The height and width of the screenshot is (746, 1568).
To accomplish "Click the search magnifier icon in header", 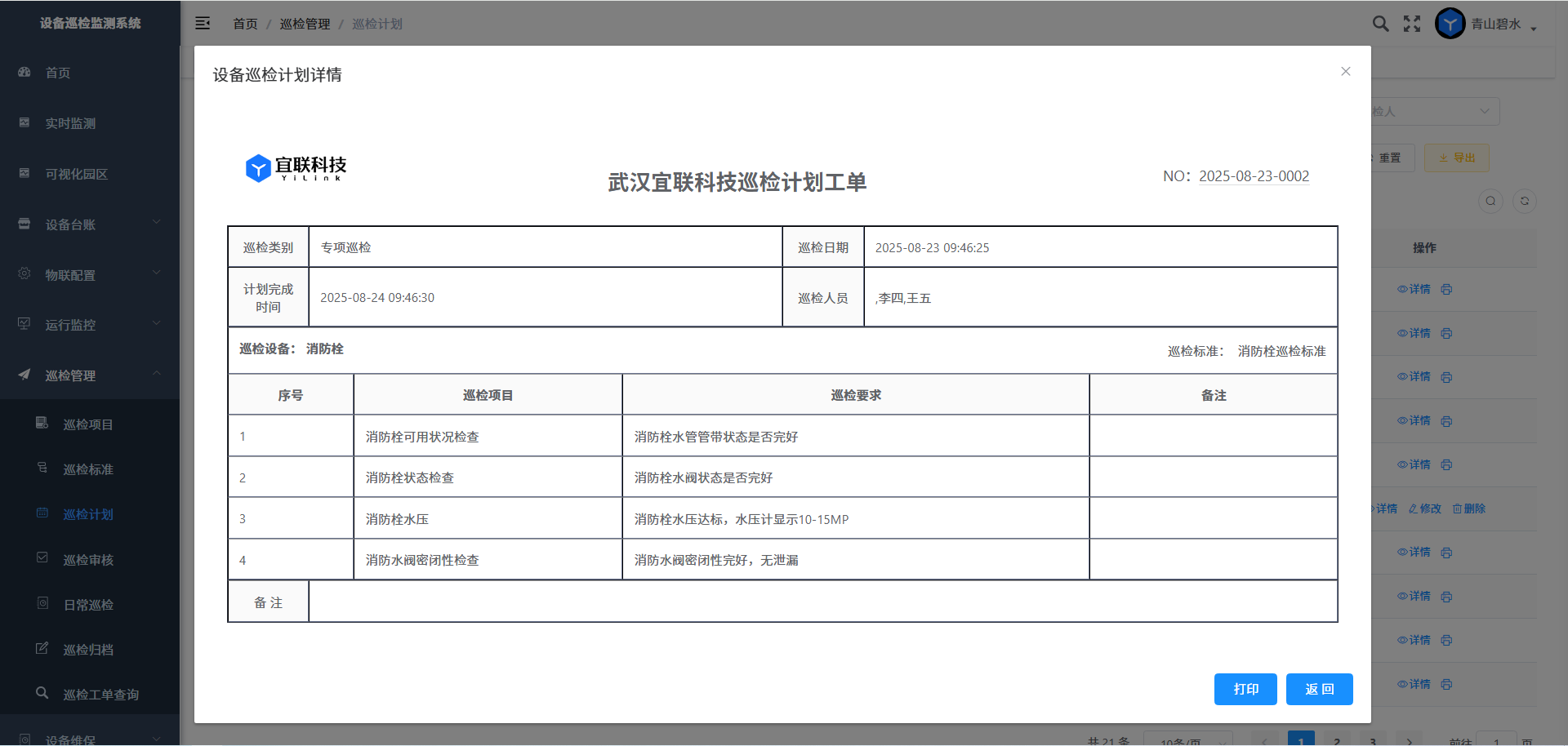I will tap(1380, 24).
